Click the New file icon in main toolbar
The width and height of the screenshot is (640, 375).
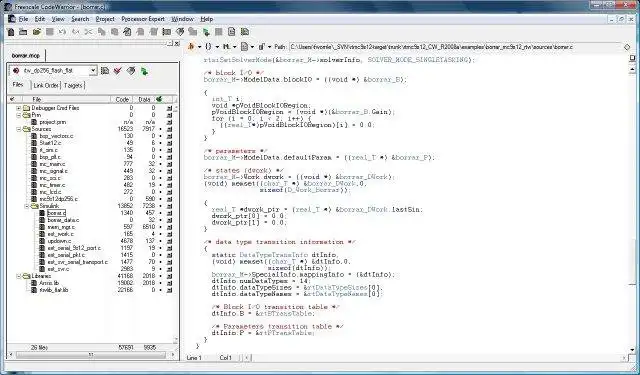coord(11,32)
